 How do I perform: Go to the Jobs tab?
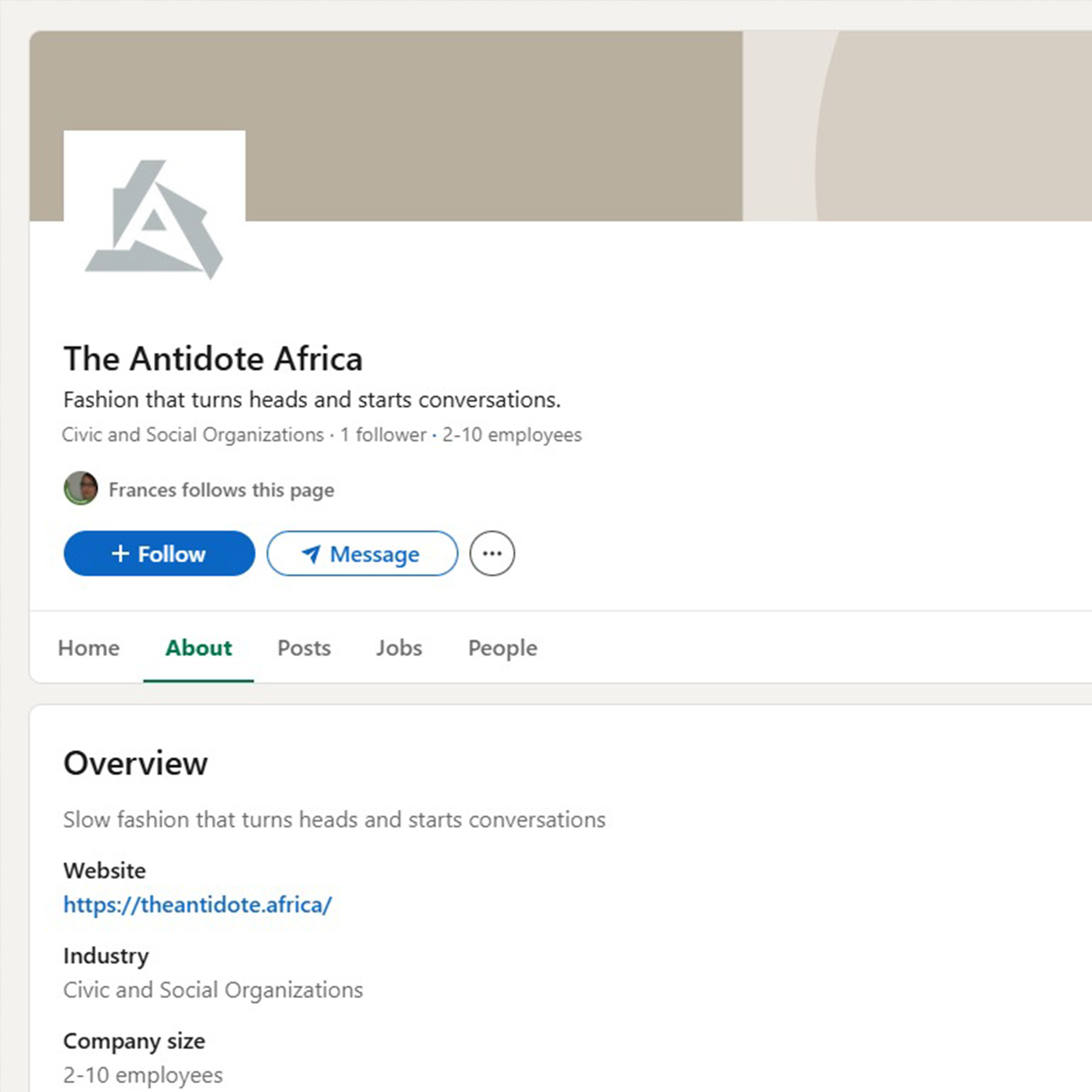click(x=399, y=648)
